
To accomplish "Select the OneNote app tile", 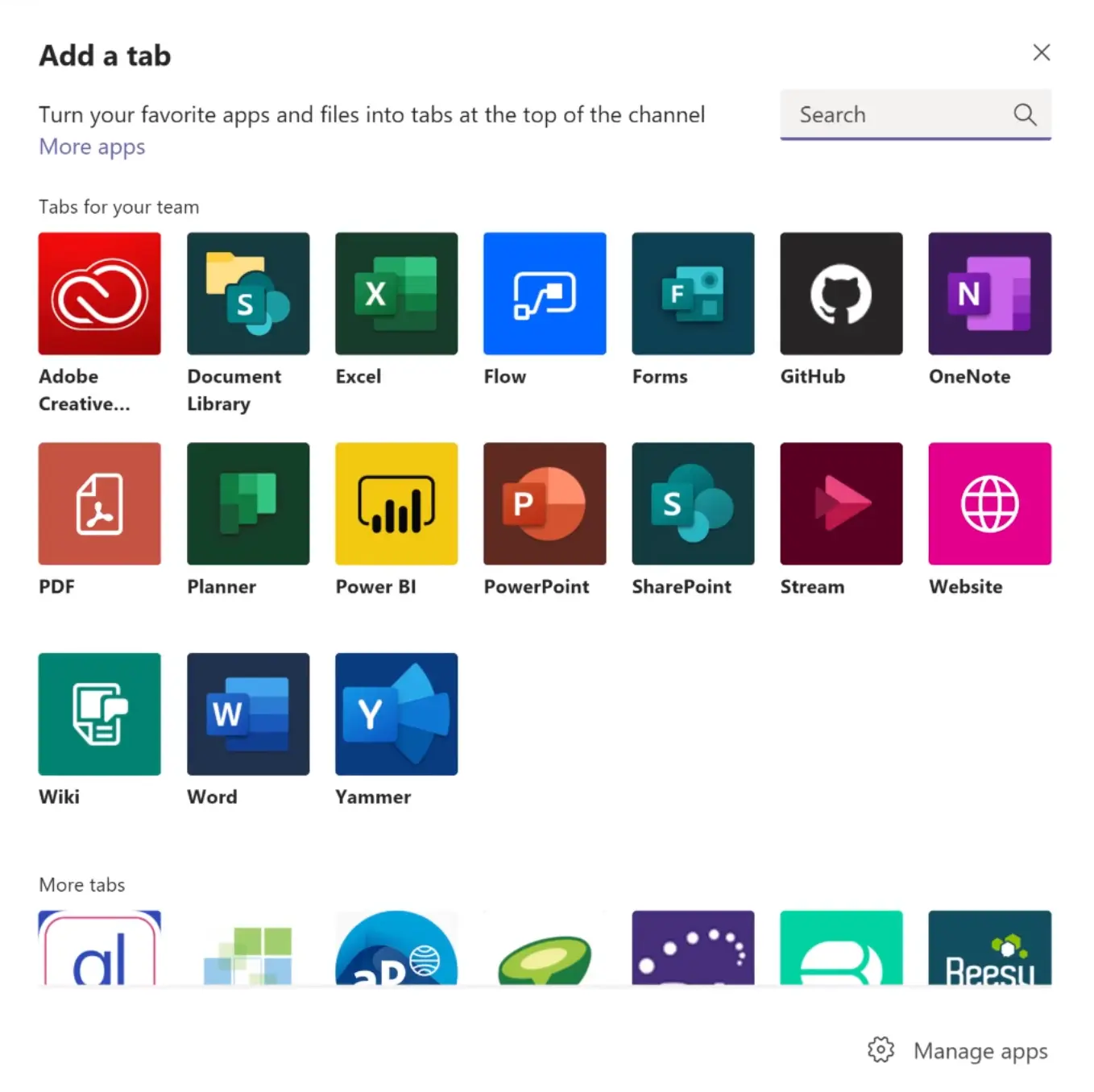I will click(989, 294).
